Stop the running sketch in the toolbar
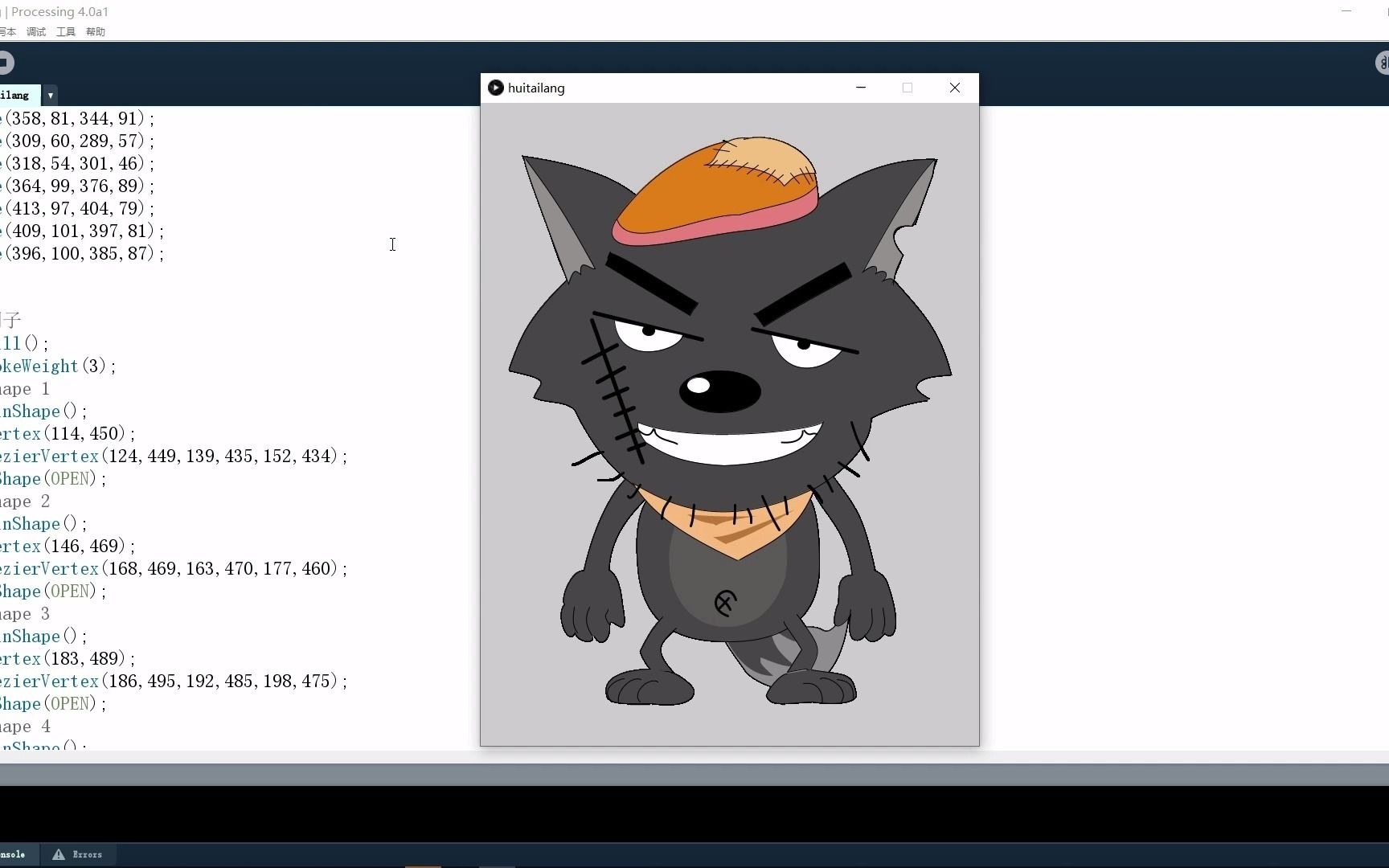Viewport: 1389px width, 868px height. [5, 63]
